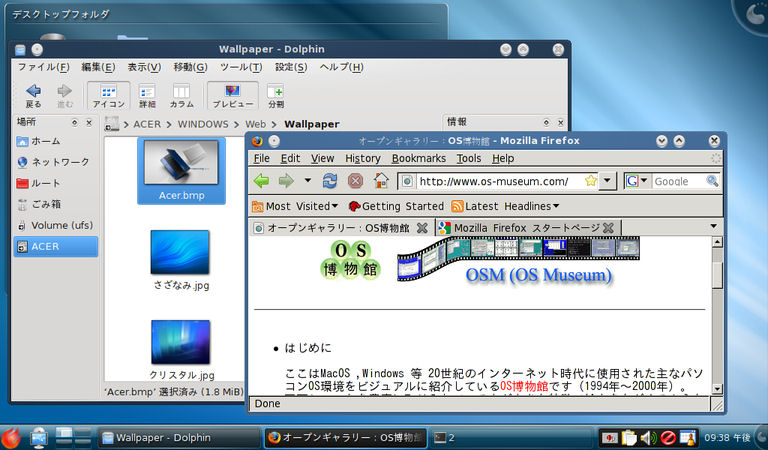Open Dolphin's 編集(E) menu
This screenshot has width=768, height=450.
[x=98, y=67]
